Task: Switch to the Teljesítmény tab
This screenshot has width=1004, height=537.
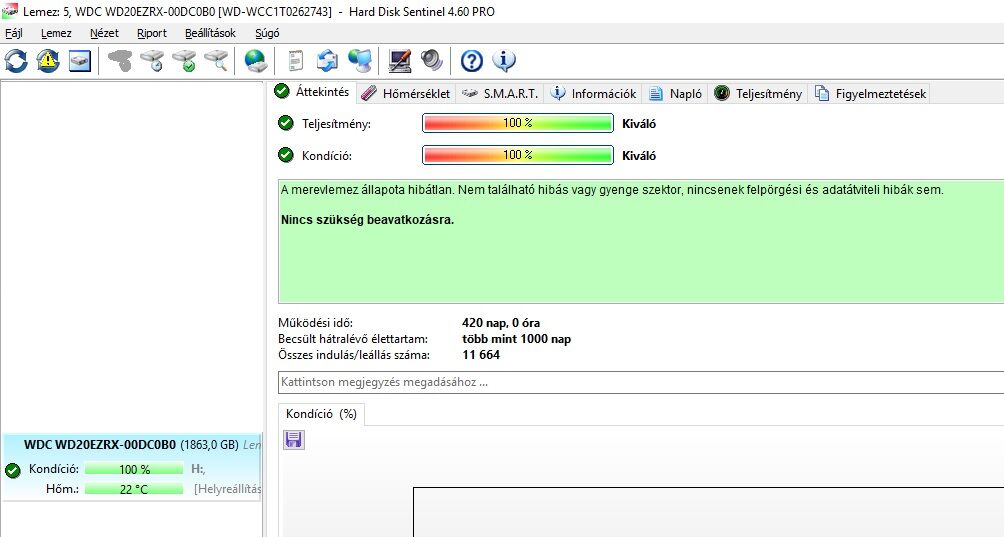Action: (x=758, y=93)
